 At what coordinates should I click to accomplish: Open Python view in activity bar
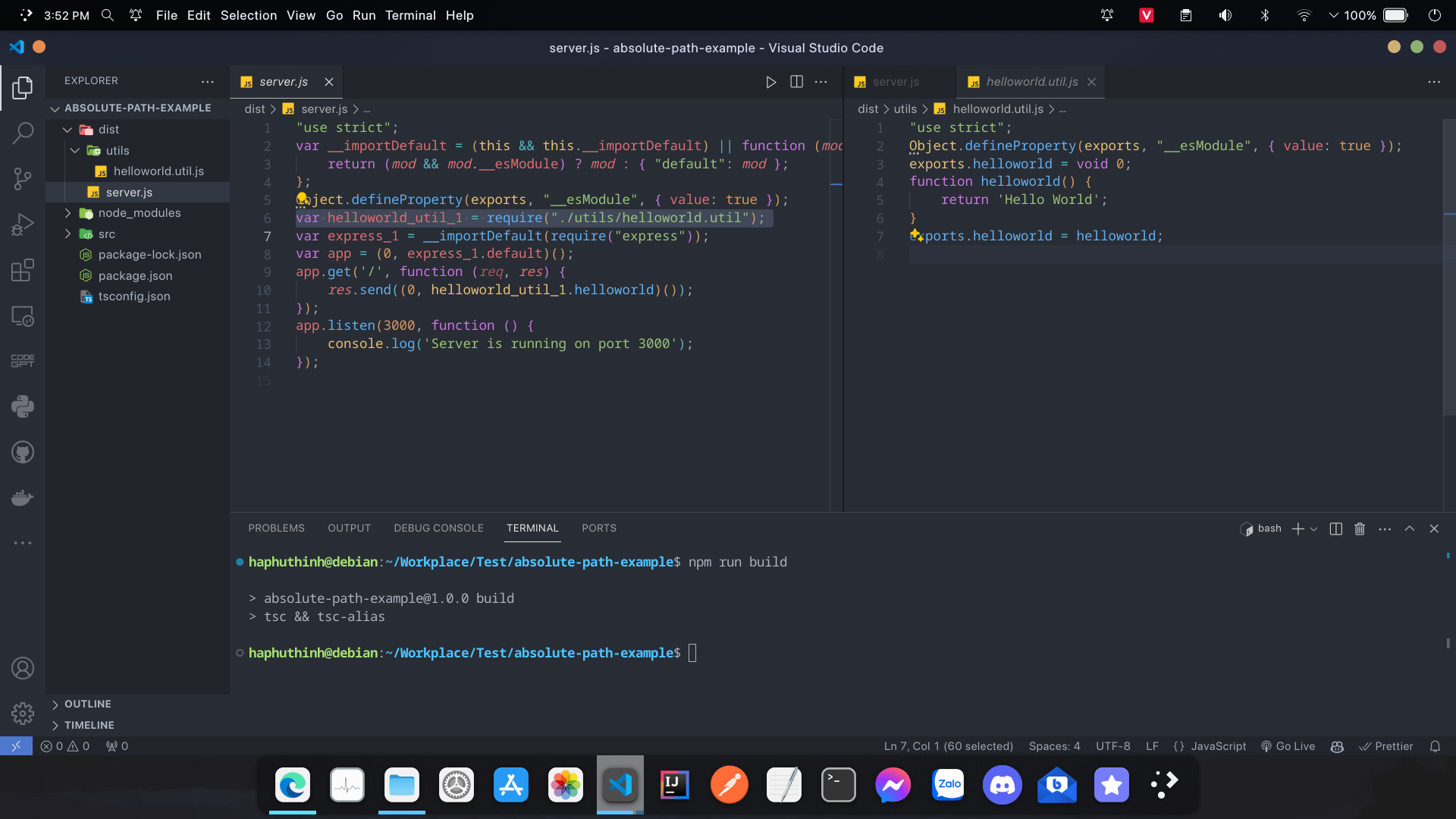23,406
